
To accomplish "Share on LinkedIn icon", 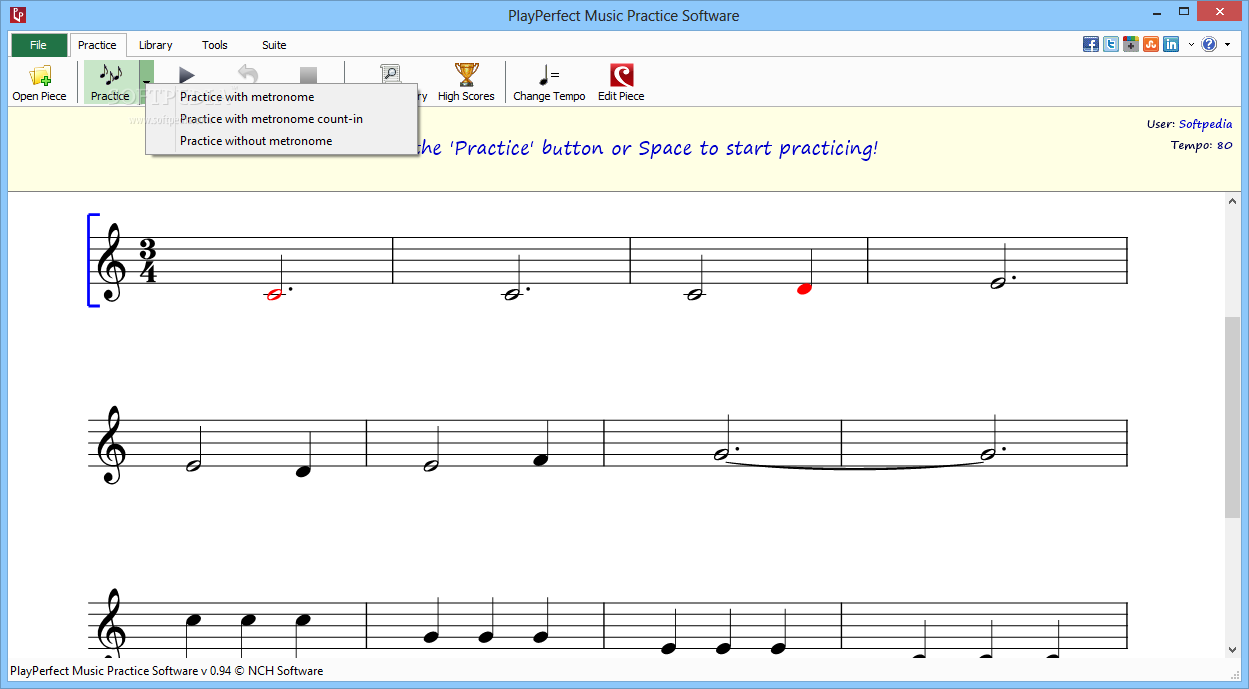I will click(1171, 44).
